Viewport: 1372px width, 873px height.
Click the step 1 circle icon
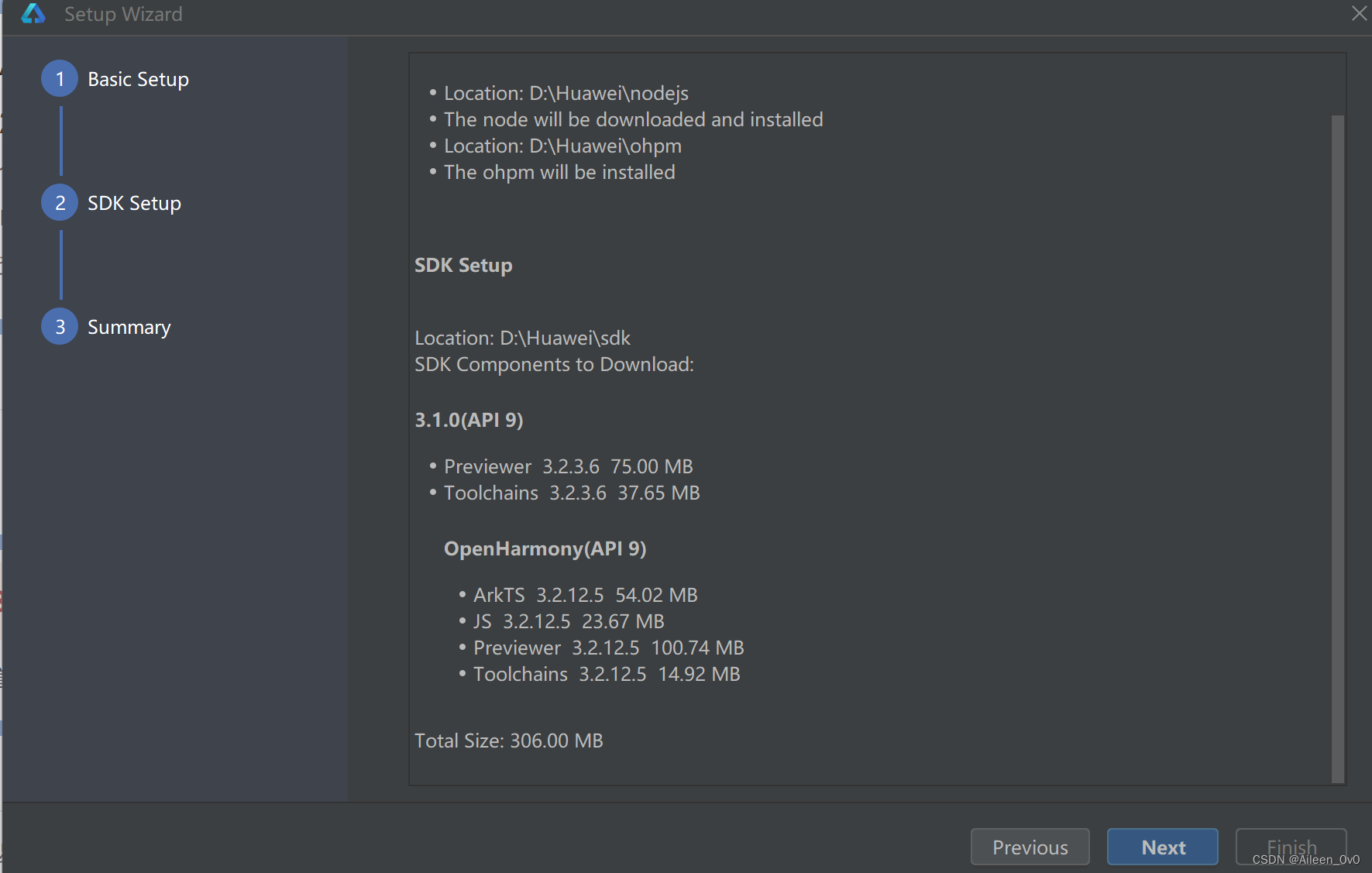(x=60, y=79)
